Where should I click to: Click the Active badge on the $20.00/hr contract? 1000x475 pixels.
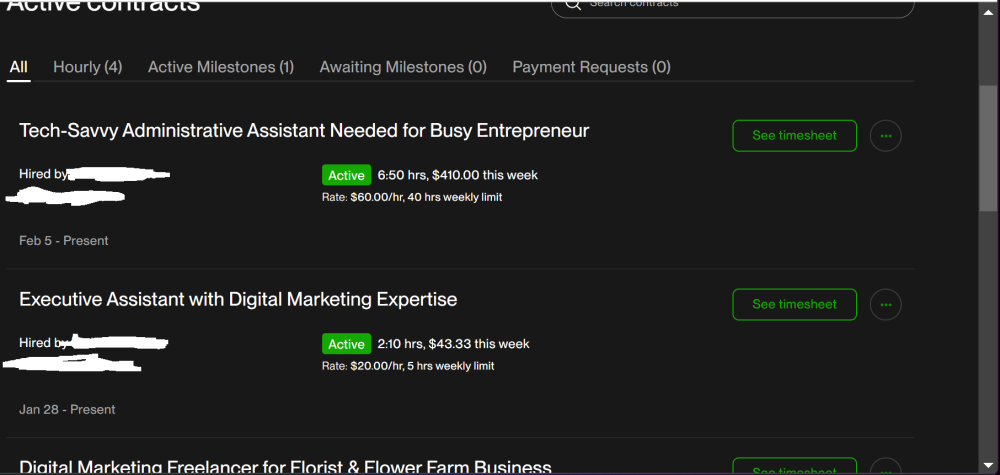click(346, 344)
